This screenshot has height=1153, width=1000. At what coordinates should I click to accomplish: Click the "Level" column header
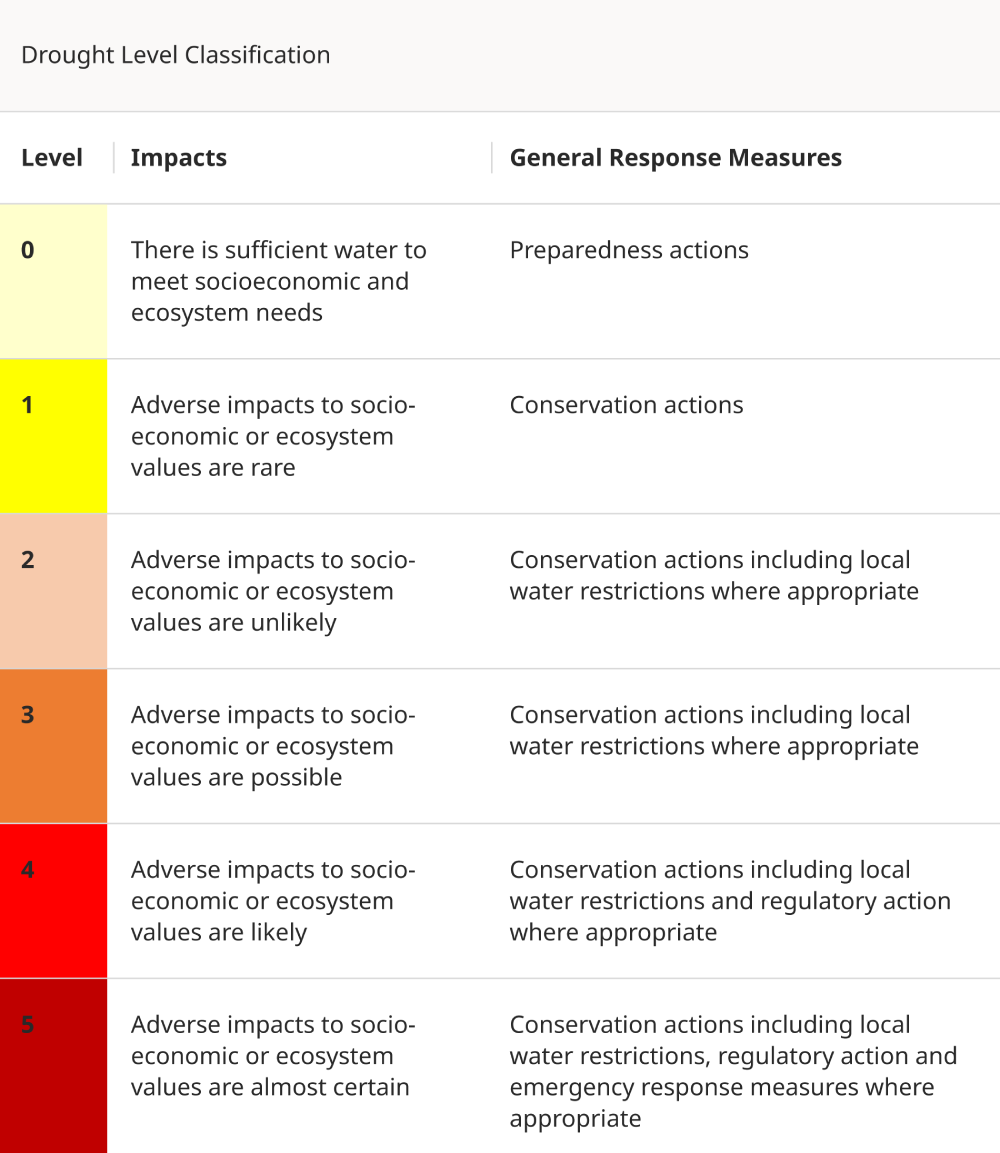click(52, 158)
